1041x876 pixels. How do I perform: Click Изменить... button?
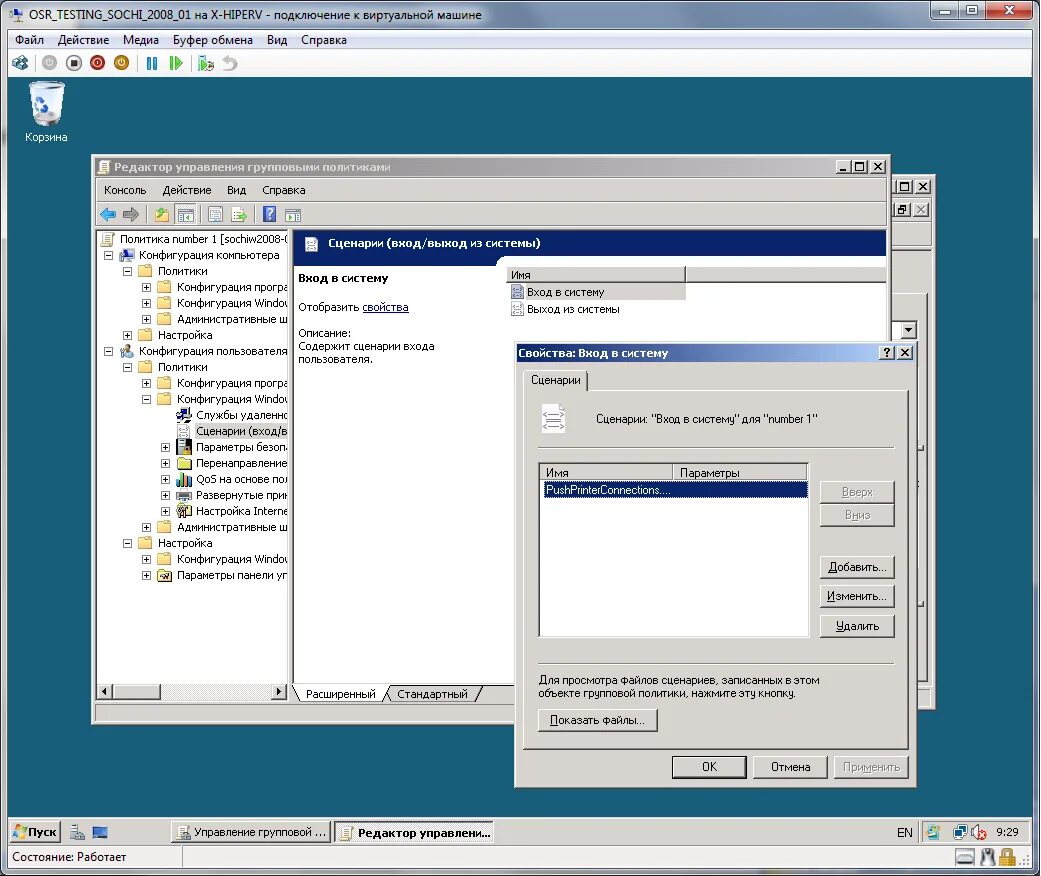(857, 596)
